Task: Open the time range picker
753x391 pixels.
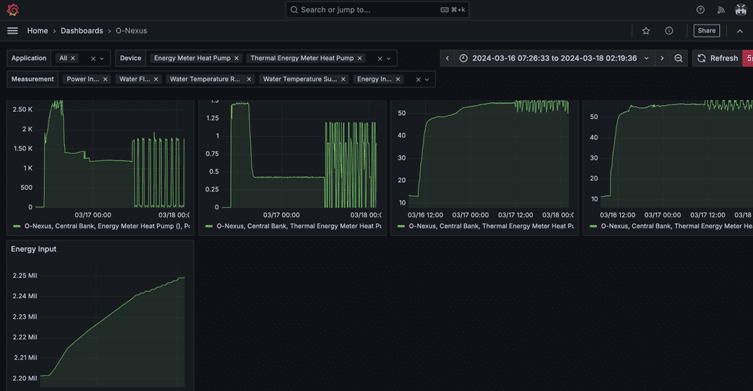Action: [554, 58]
